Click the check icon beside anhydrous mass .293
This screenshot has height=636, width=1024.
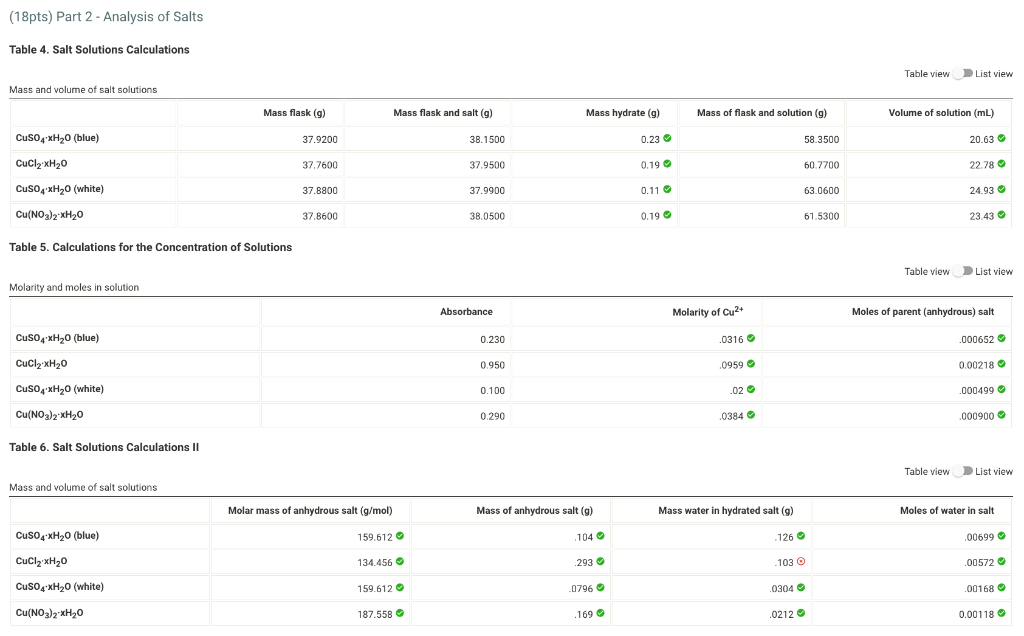[600, 561]
